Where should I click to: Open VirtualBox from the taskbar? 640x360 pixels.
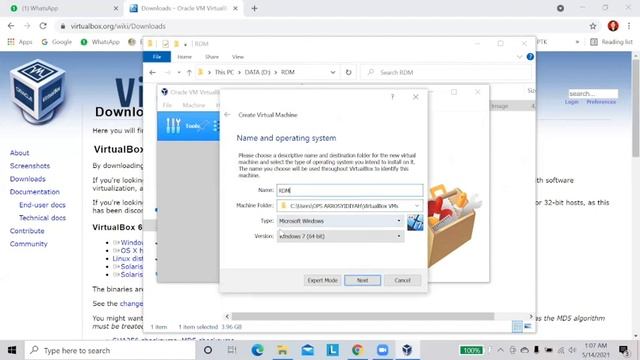coord(407,350)
